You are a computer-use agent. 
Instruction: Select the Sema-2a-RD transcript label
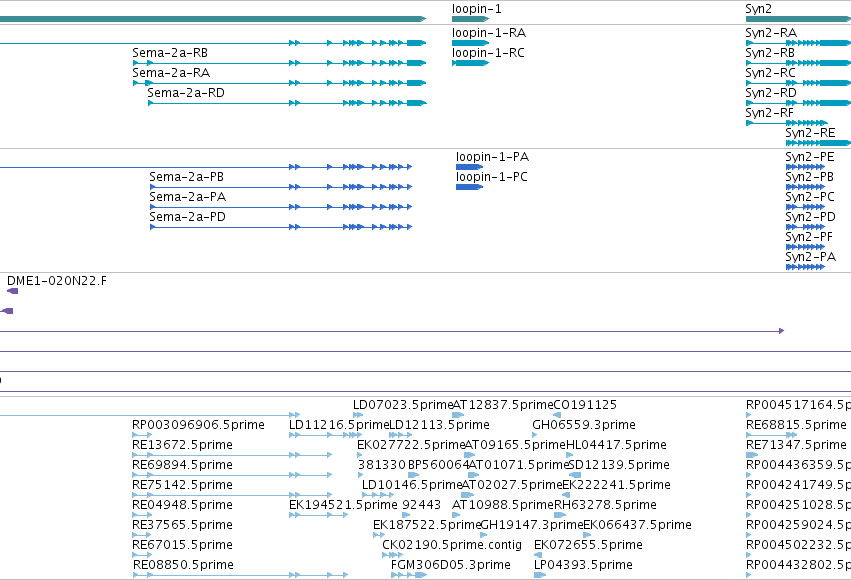coord(186,93)
